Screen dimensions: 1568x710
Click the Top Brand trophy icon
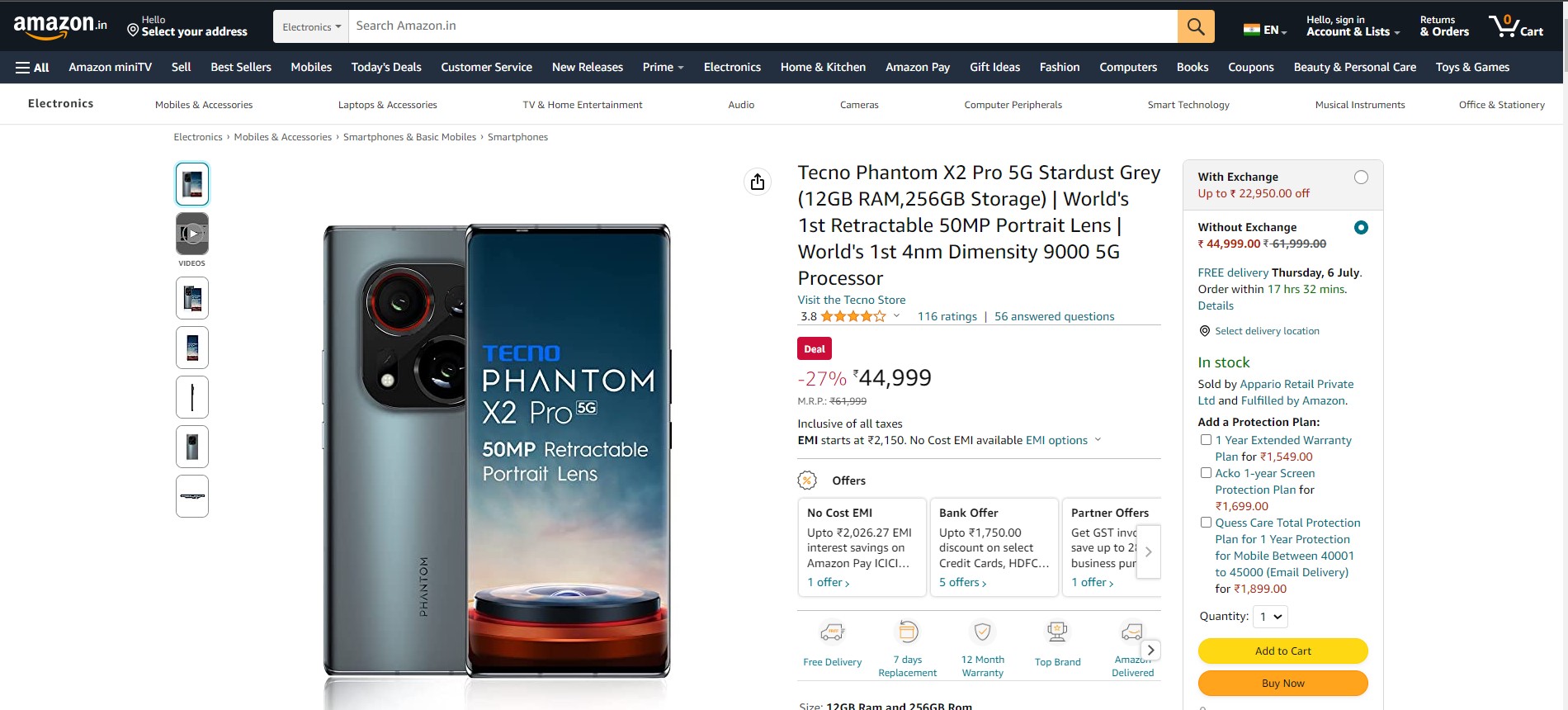1057,632
